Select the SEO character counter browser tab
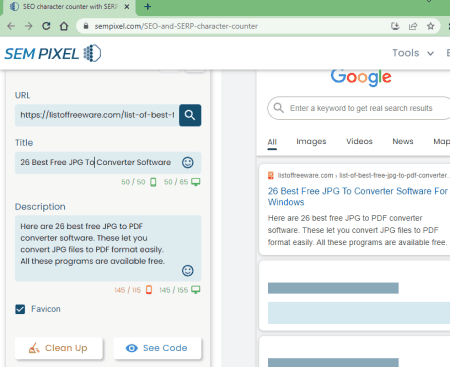The height and width of the screenshot is (367, 450). (x=69, y=7)
